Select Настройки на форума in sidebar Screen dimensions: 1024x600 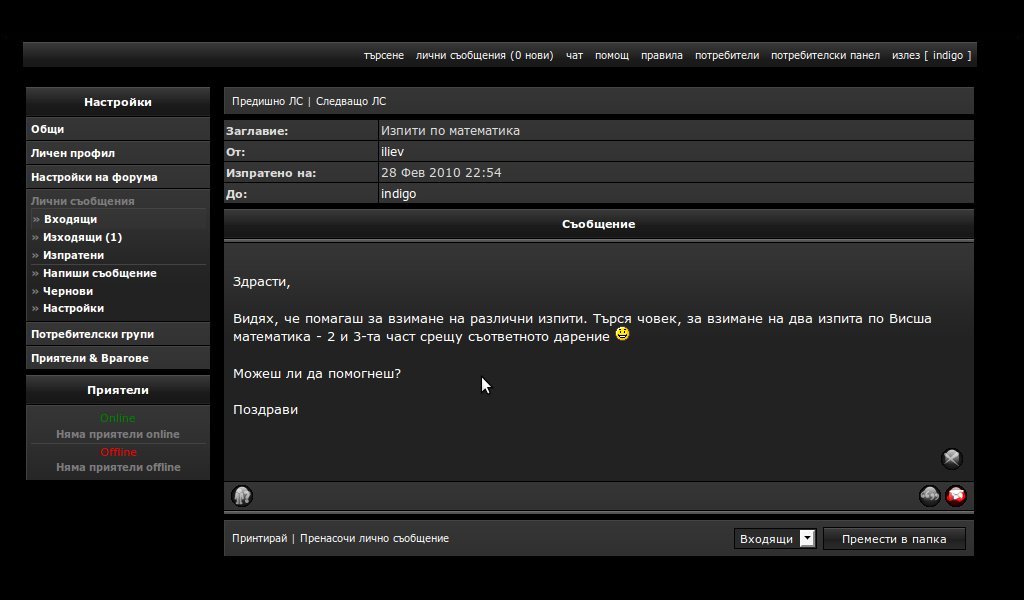click(x=94, y=177)
